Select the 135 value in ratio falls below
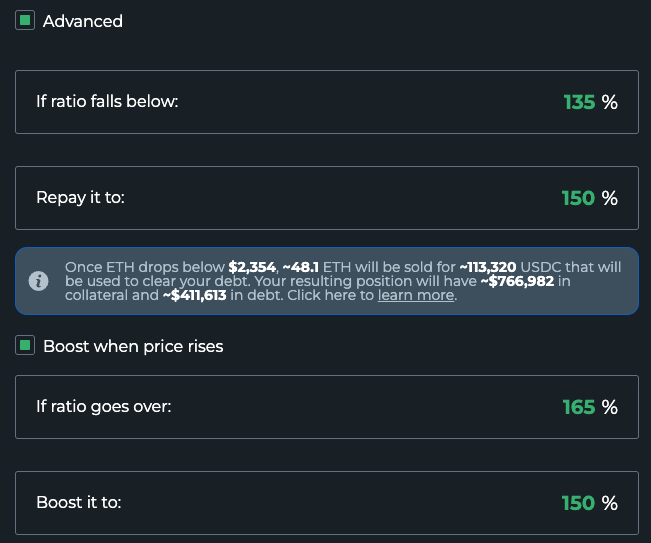Viewport: 651px width, 543px height. click(579, 102)
